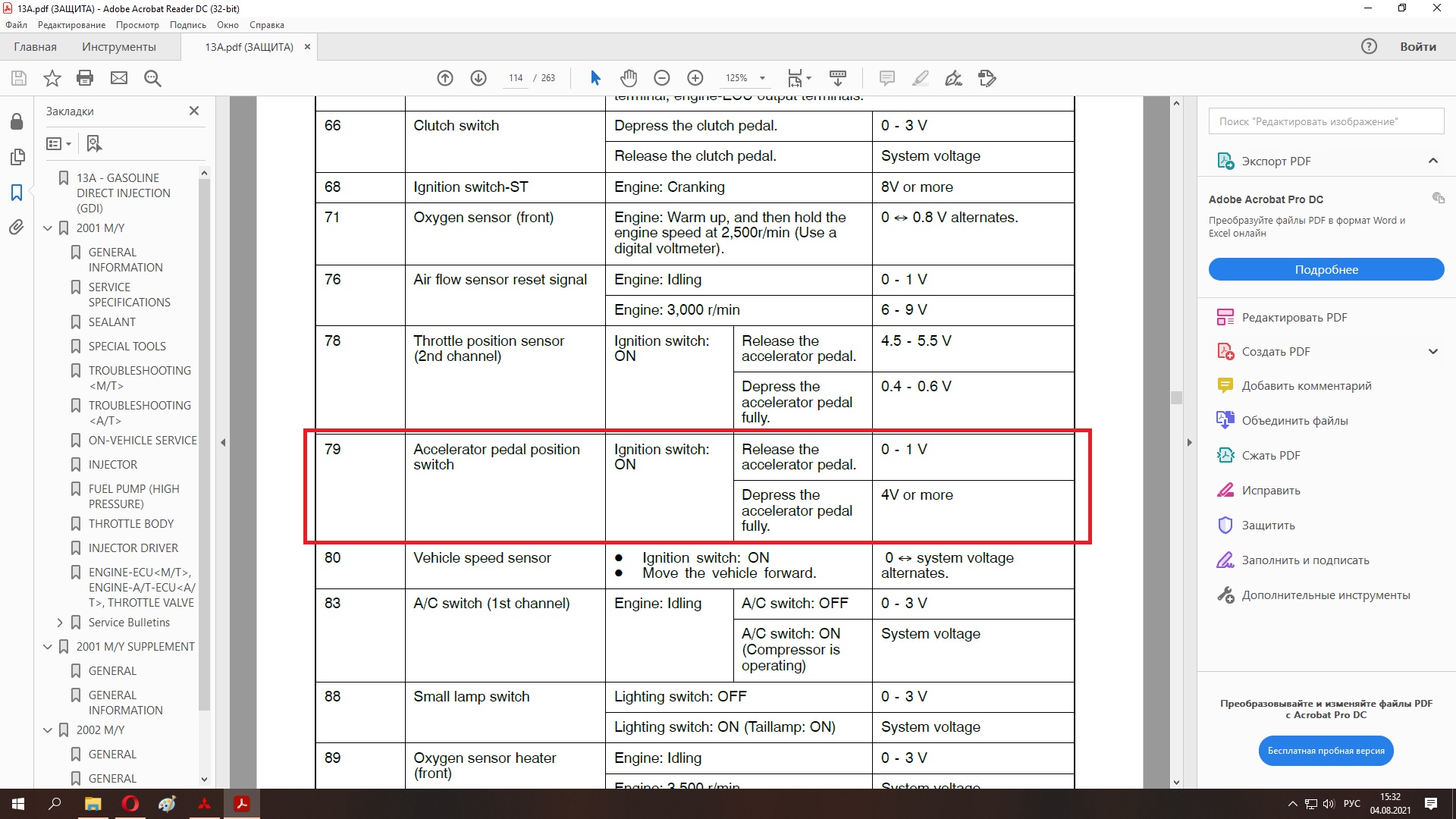The image size is (1456, 819).
Task: Go to the next page
Action: coord(479,78)
